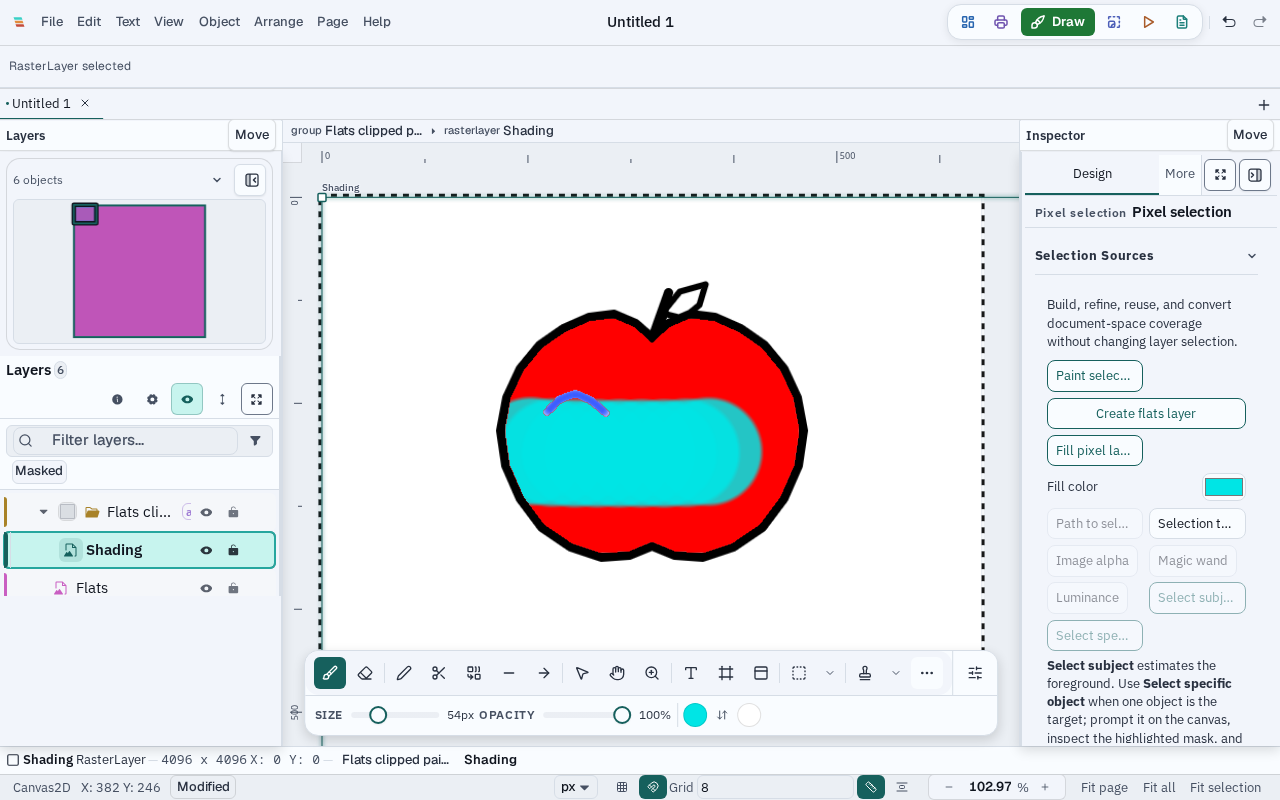Select the Pencil tool
This screenshot has width=1280, height=800.
[404, 673]
